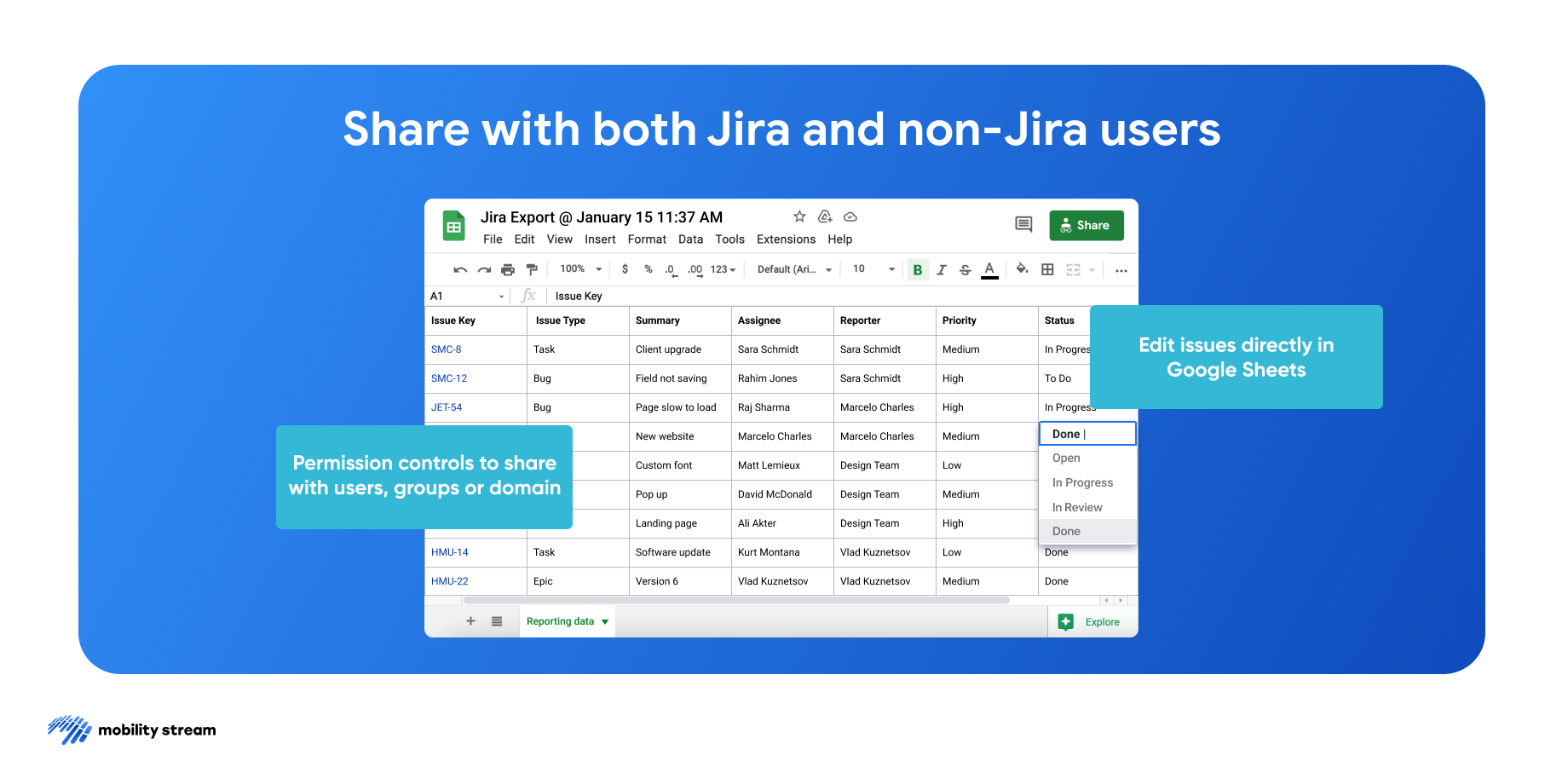Select the Rahim Jones assignee cell
The height and width of the screenshot is (767, 1568).
[x=782, y=378]
